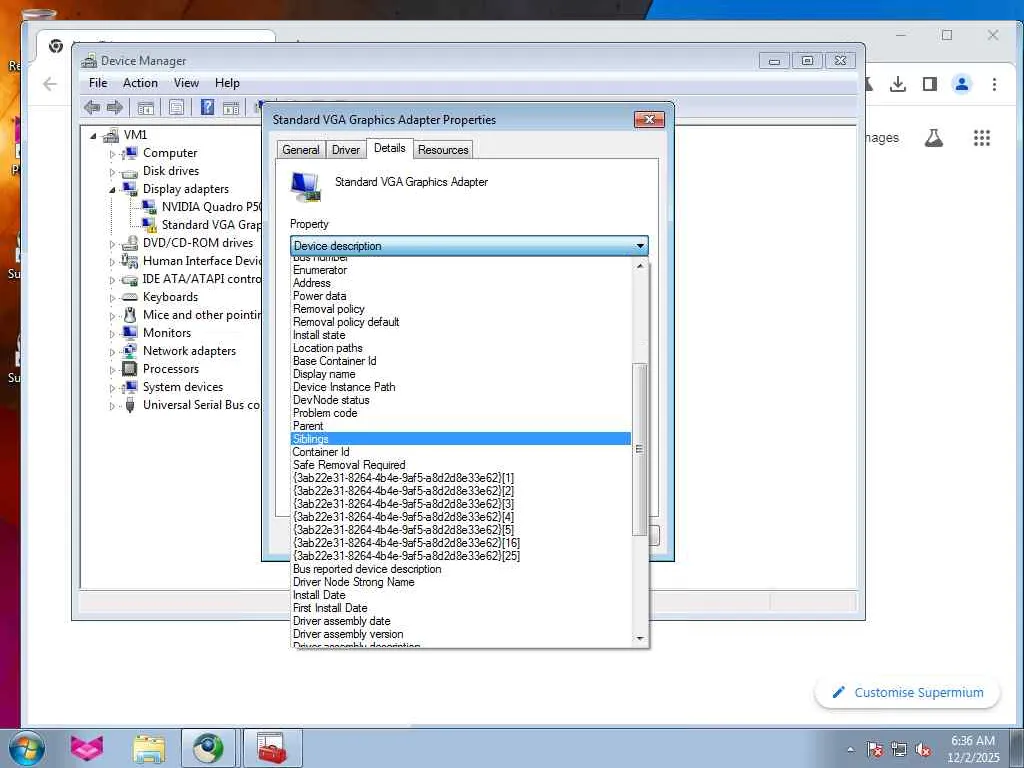Viewport: 1024px width, 768px height.
Task: Click the Mice and other pointing devices icon
Action: (x=129, y=315)
